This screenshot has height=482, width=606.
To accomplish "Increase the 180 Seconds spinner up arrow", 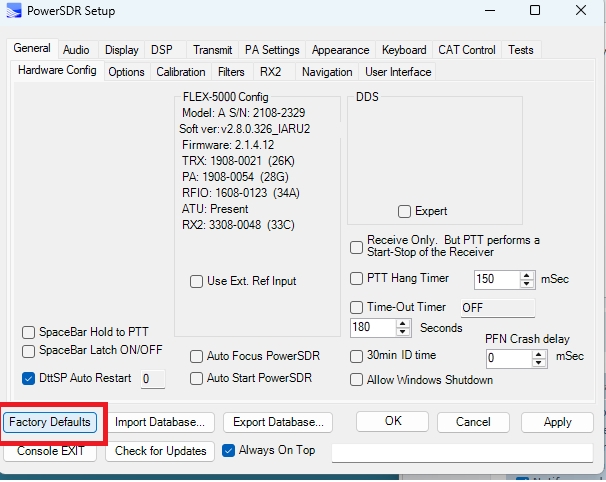I will click(x=403, y=324).
